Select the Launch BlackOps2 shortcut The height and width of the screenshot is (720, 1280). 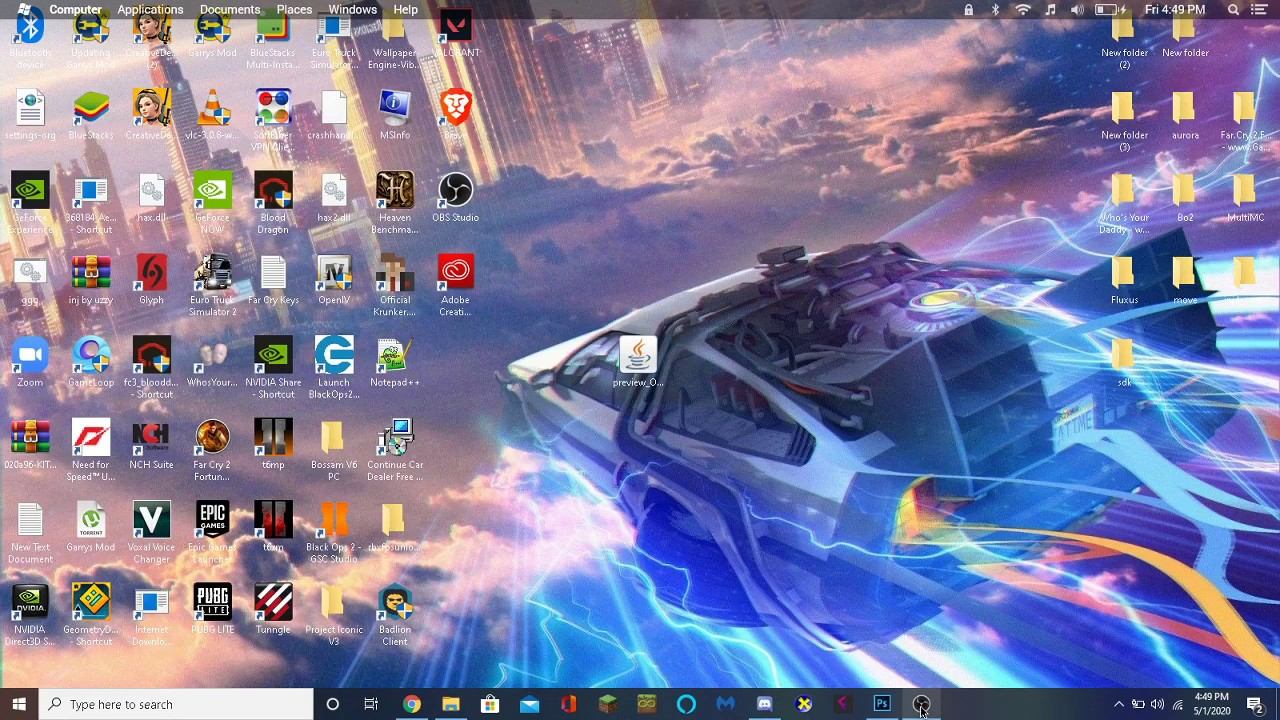pyautogui.click(x=334, y=355)
